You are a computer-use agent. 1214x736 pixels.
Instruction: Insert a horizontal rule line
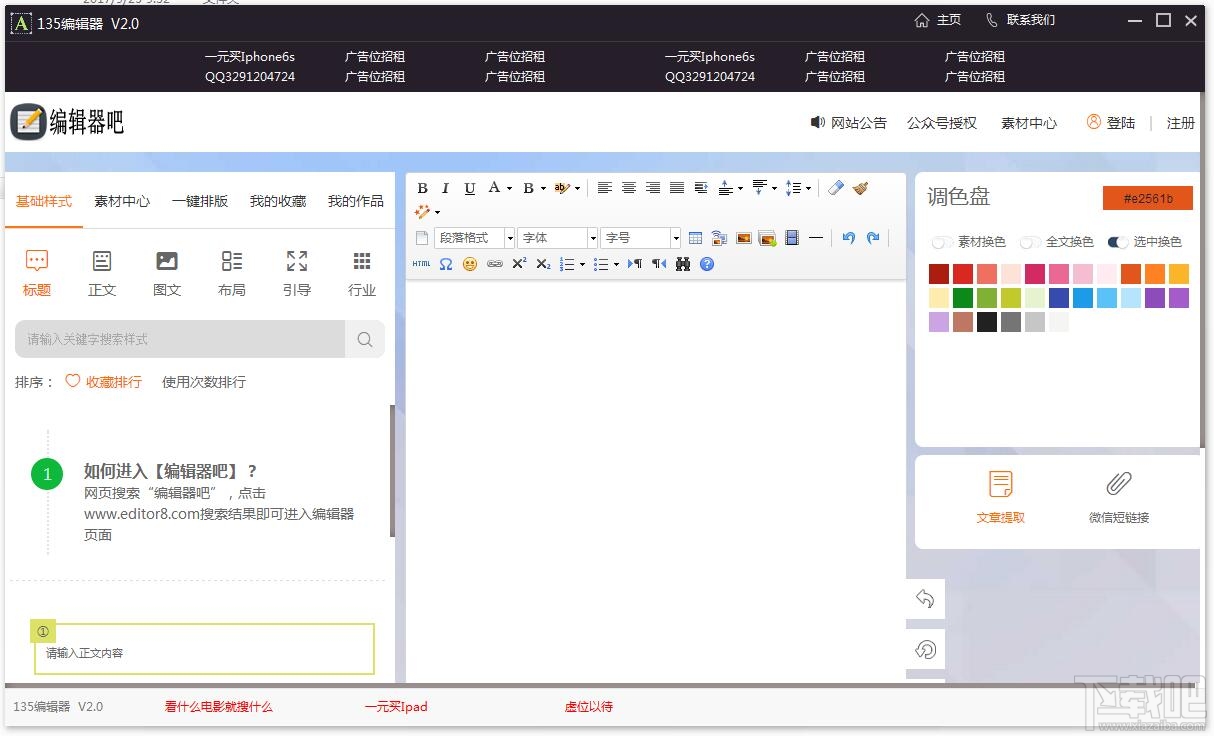pos(816,238)
